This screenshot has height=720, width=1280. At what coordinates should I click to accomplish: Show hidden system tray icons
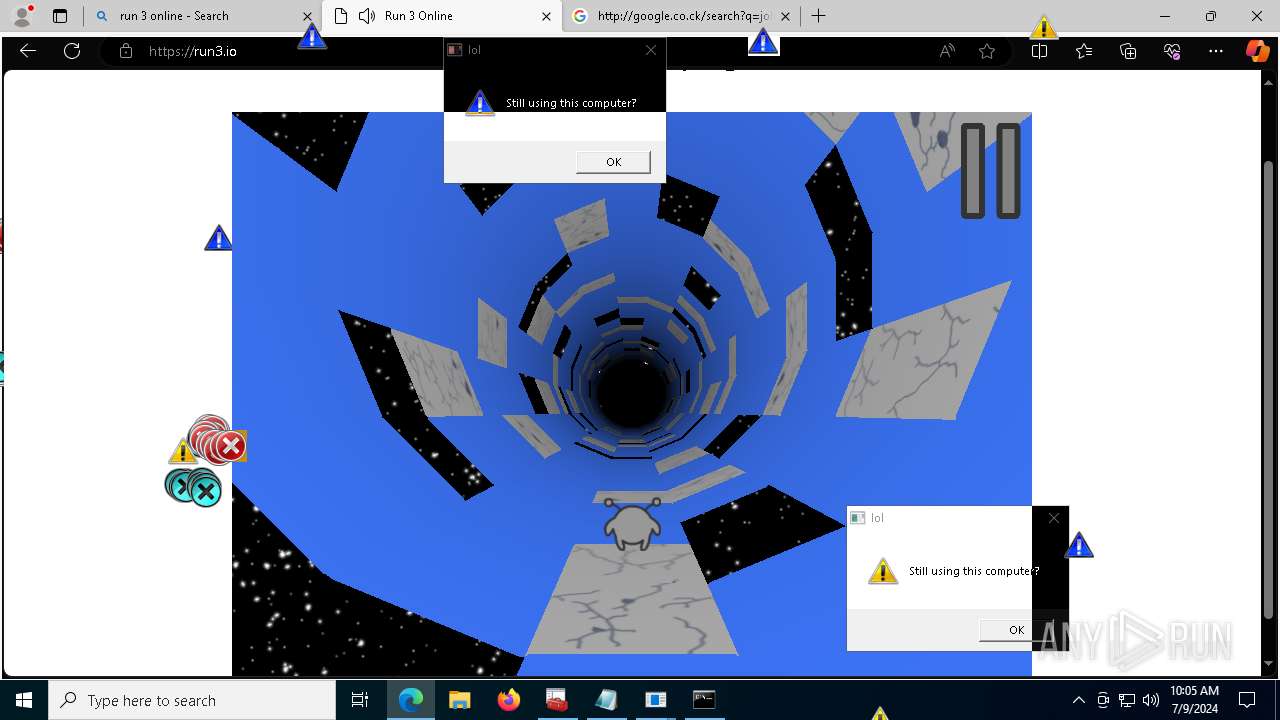click(1078, 700)
